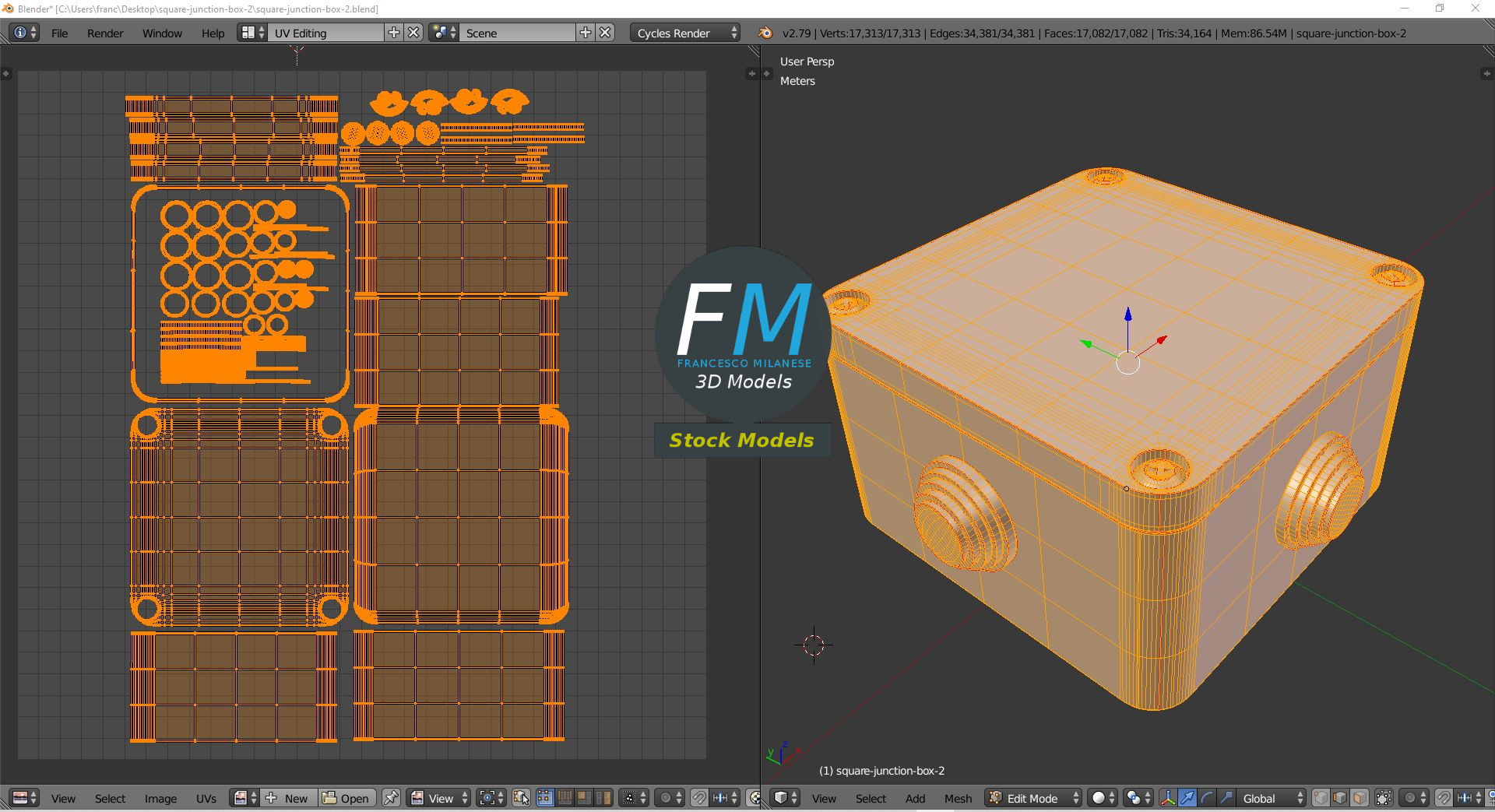Click the Scene name field

tap(517, 33)
